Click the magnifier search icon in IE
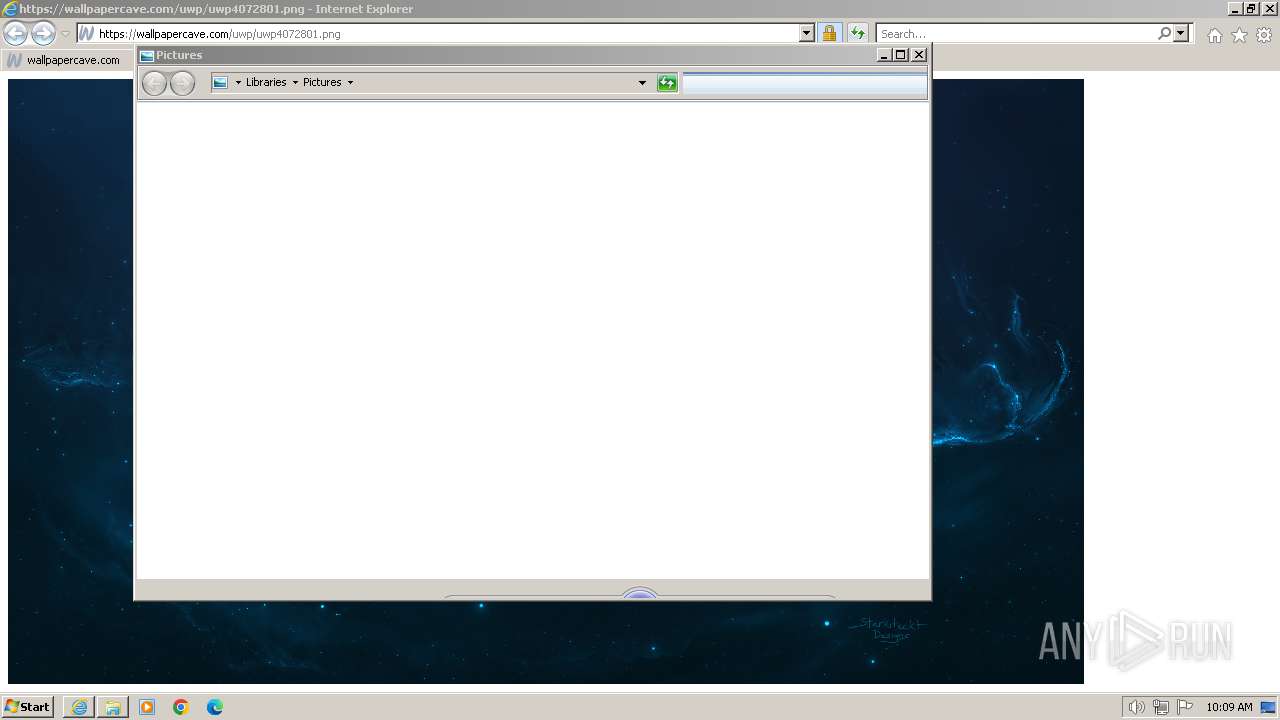The height and width of the screenshot is (720, 1280). 1164,33
